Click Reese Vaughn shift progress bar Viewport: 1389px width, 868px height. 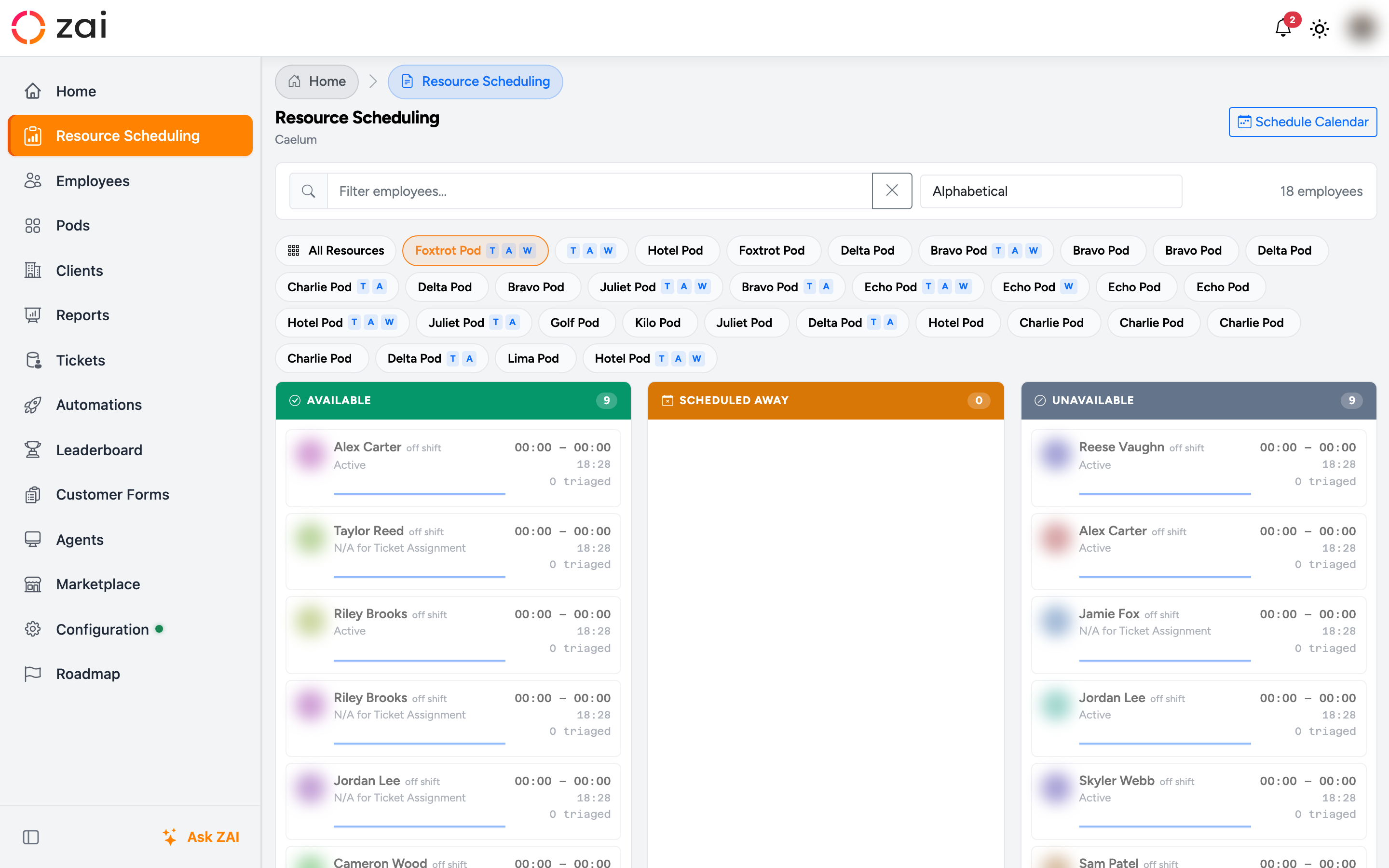tap(1165, 493)
